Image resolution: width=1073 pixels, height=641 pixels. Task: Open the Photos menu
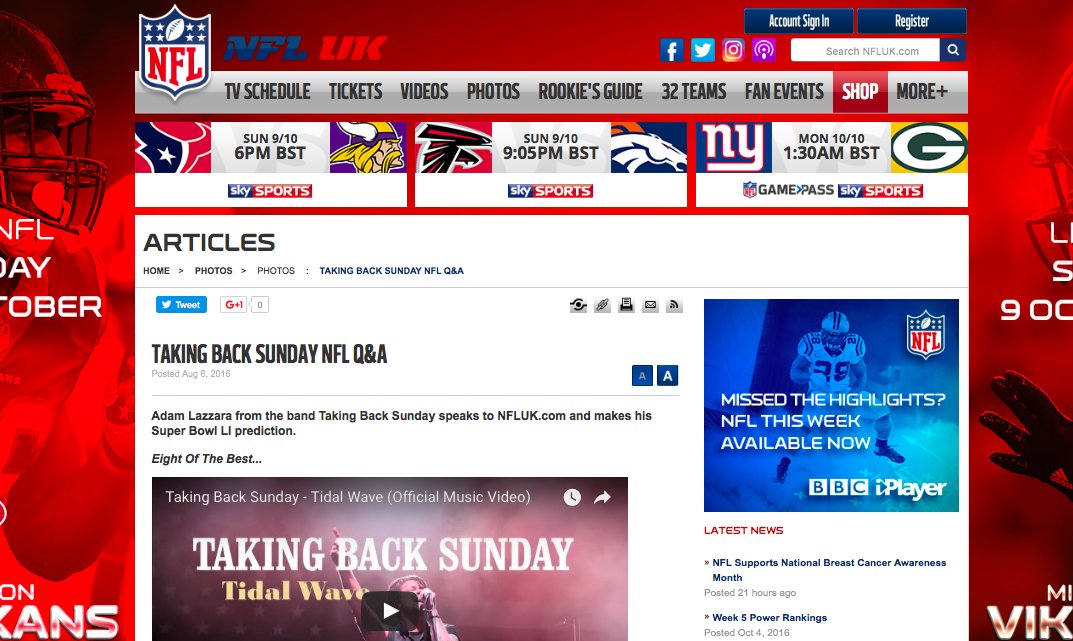point(493,92)
